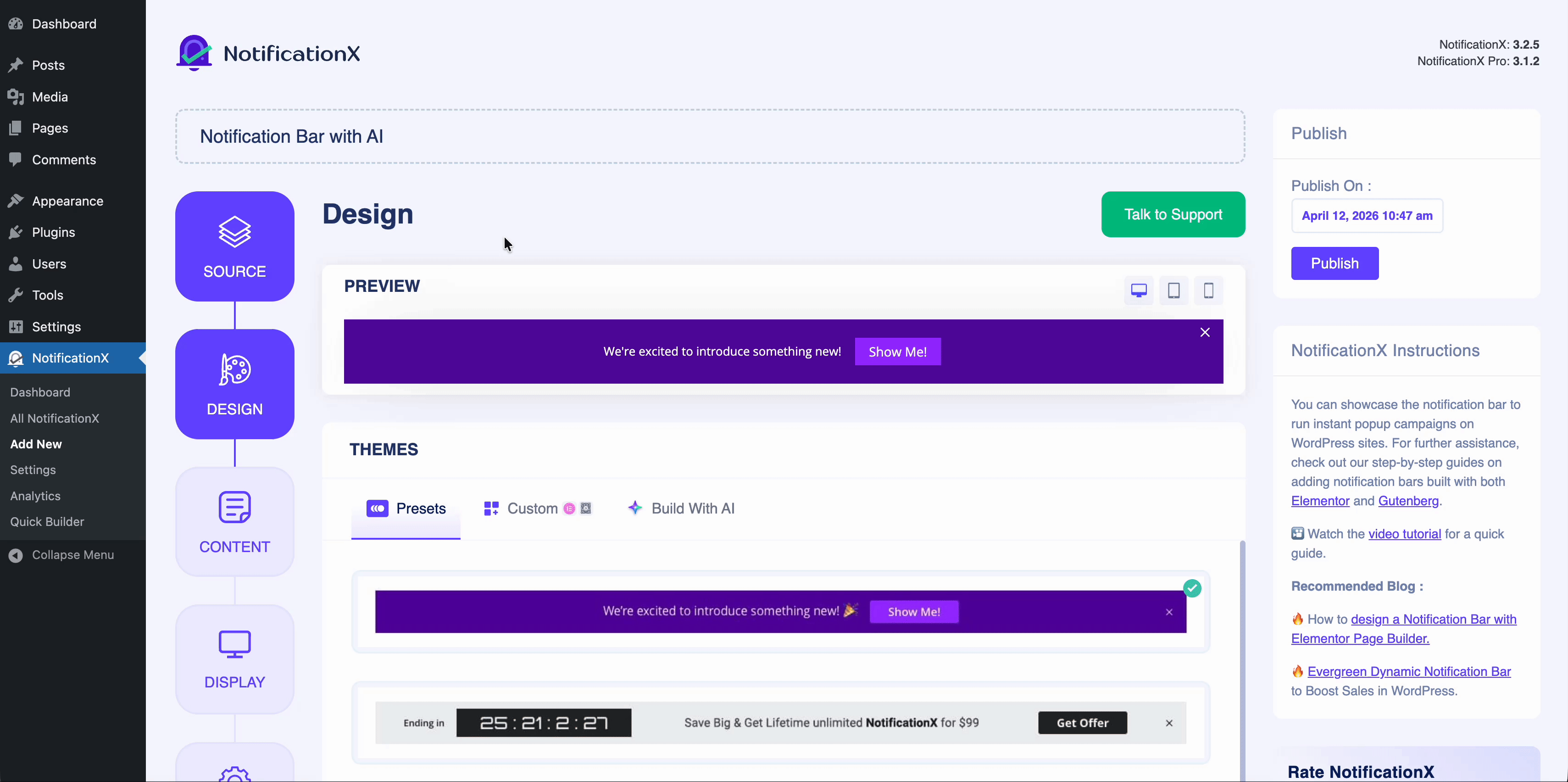
Task: Switch preview to desktop view icon
Action: pos(1138,290)
